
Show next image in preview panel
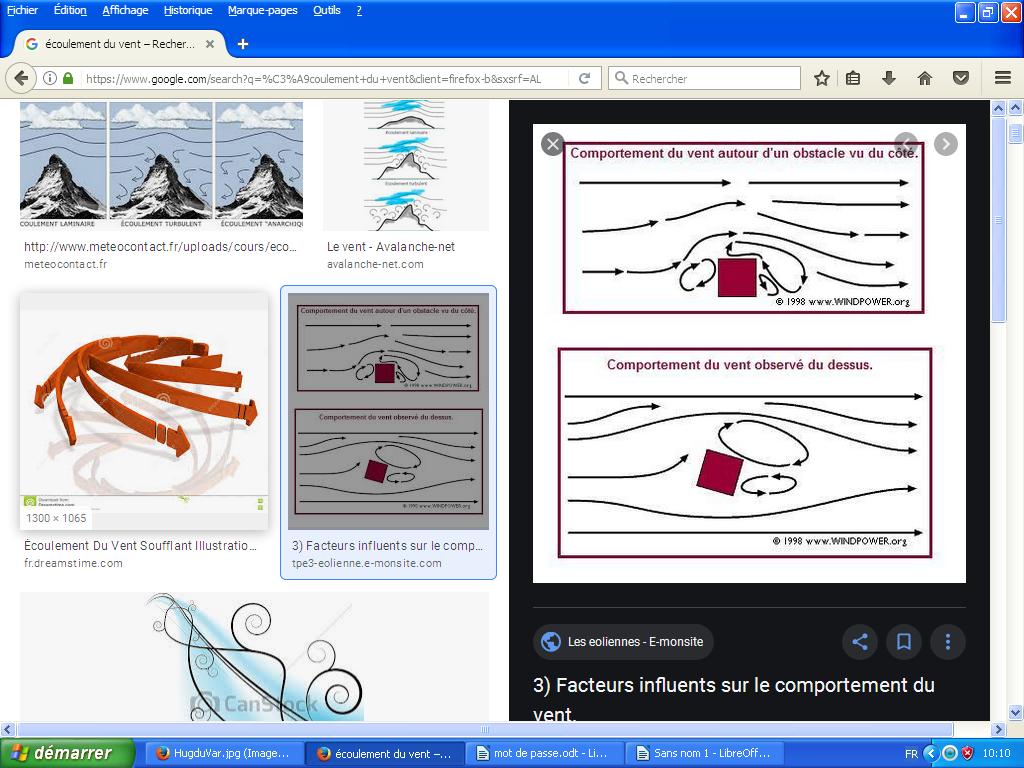(945, 144)
